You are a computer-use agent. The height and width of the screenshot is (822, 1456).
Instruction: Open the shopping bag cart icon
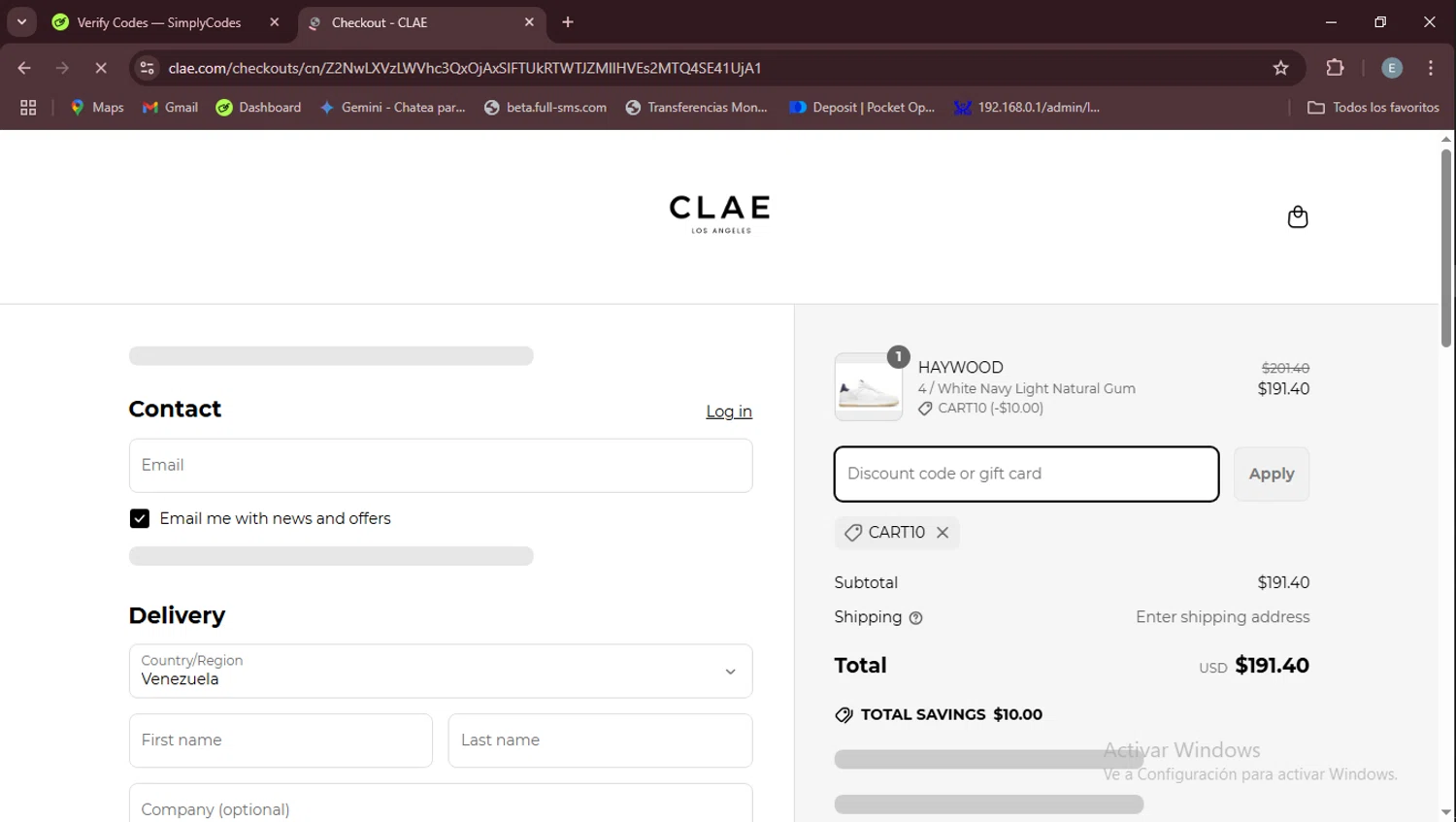(x=1297, y=216)
